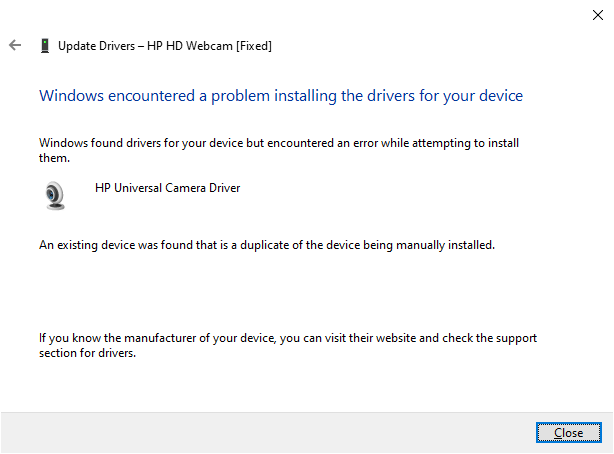This screenshot has width=614, height=454.
Task: Click the word "them." ending the first paragraph
Action: [x=54, y=158]
